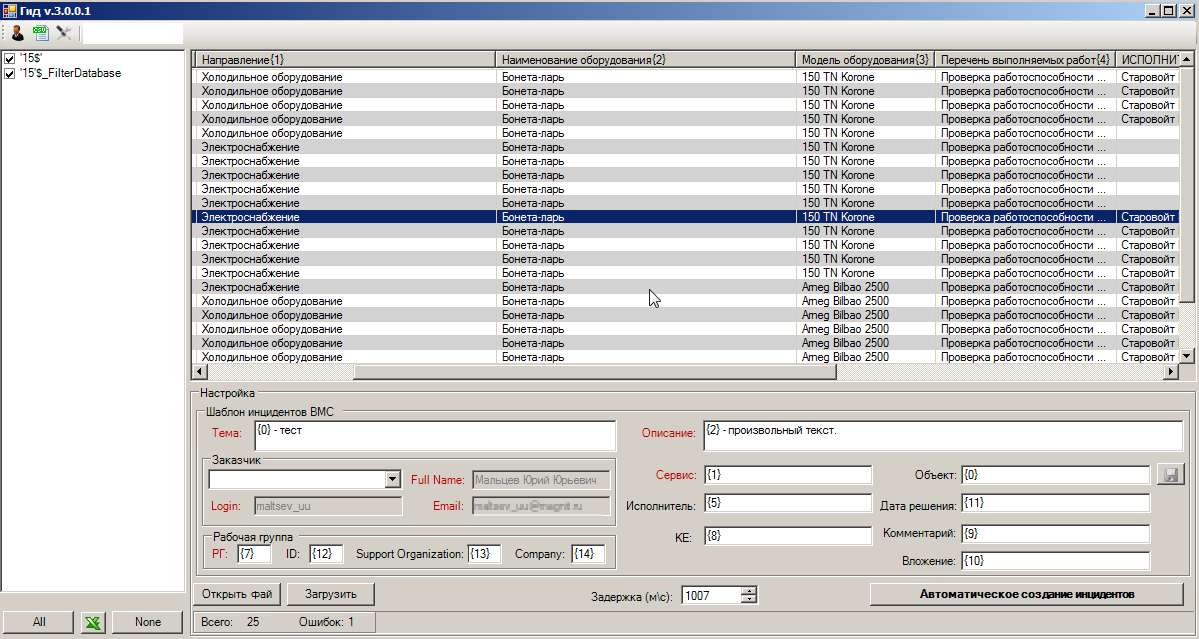Toggle the '15'$_FilterDatabase checkbox
The height and width of the screenshot is (639, 1199).
click(9, 73)
